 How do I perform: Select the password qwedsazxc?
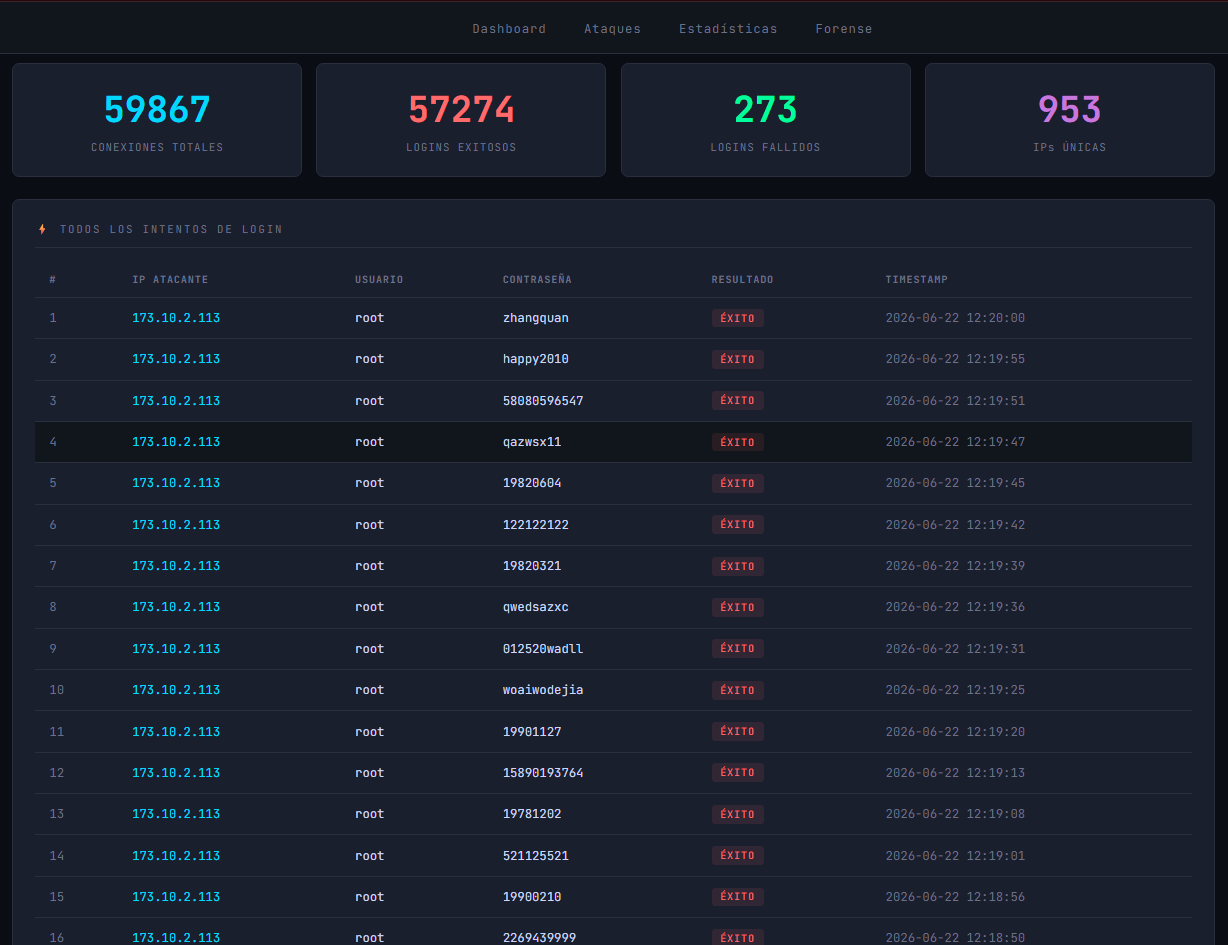pyautogui.click(x=536, y=607)
